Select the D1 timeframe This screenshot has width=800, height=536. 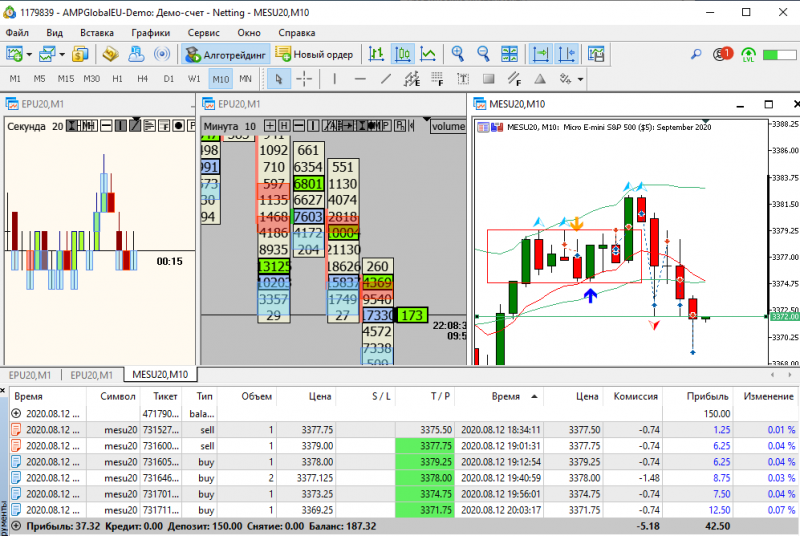click(x=169, y=79)
